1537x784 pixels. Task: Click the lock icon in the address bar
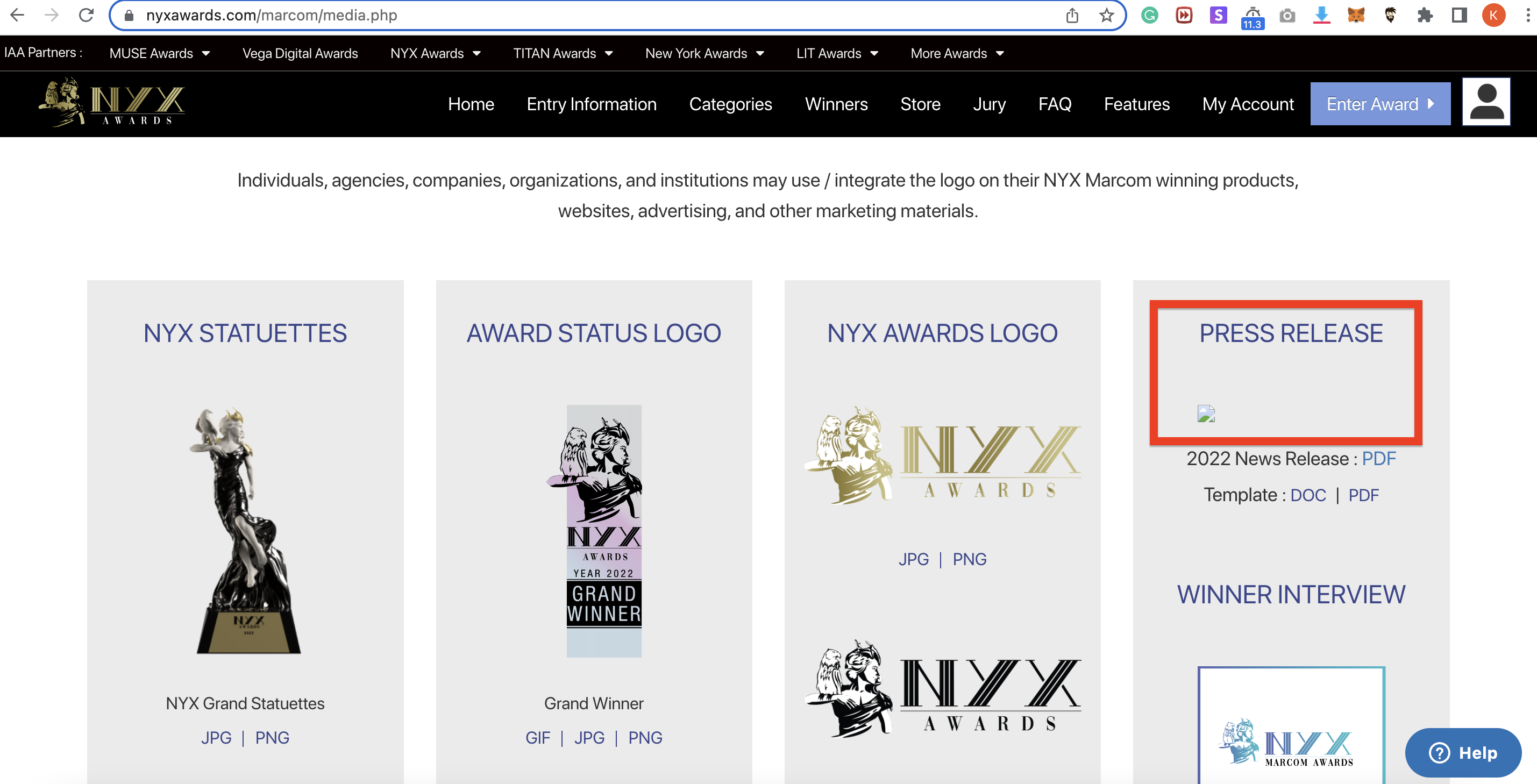click(x=129, y=16)
